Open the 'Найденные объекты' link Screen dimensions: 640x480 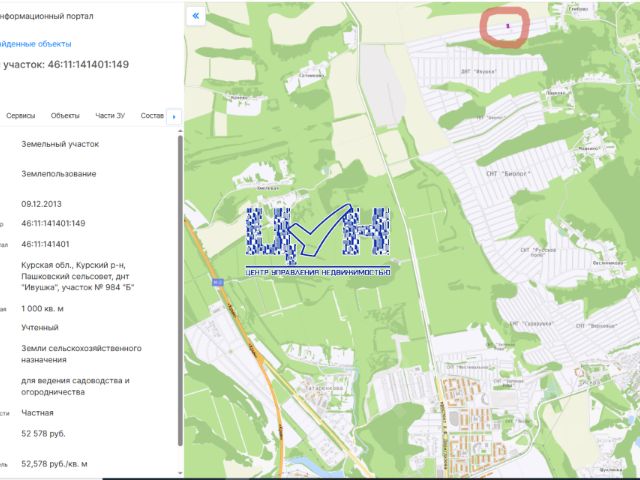pos(36,44)
